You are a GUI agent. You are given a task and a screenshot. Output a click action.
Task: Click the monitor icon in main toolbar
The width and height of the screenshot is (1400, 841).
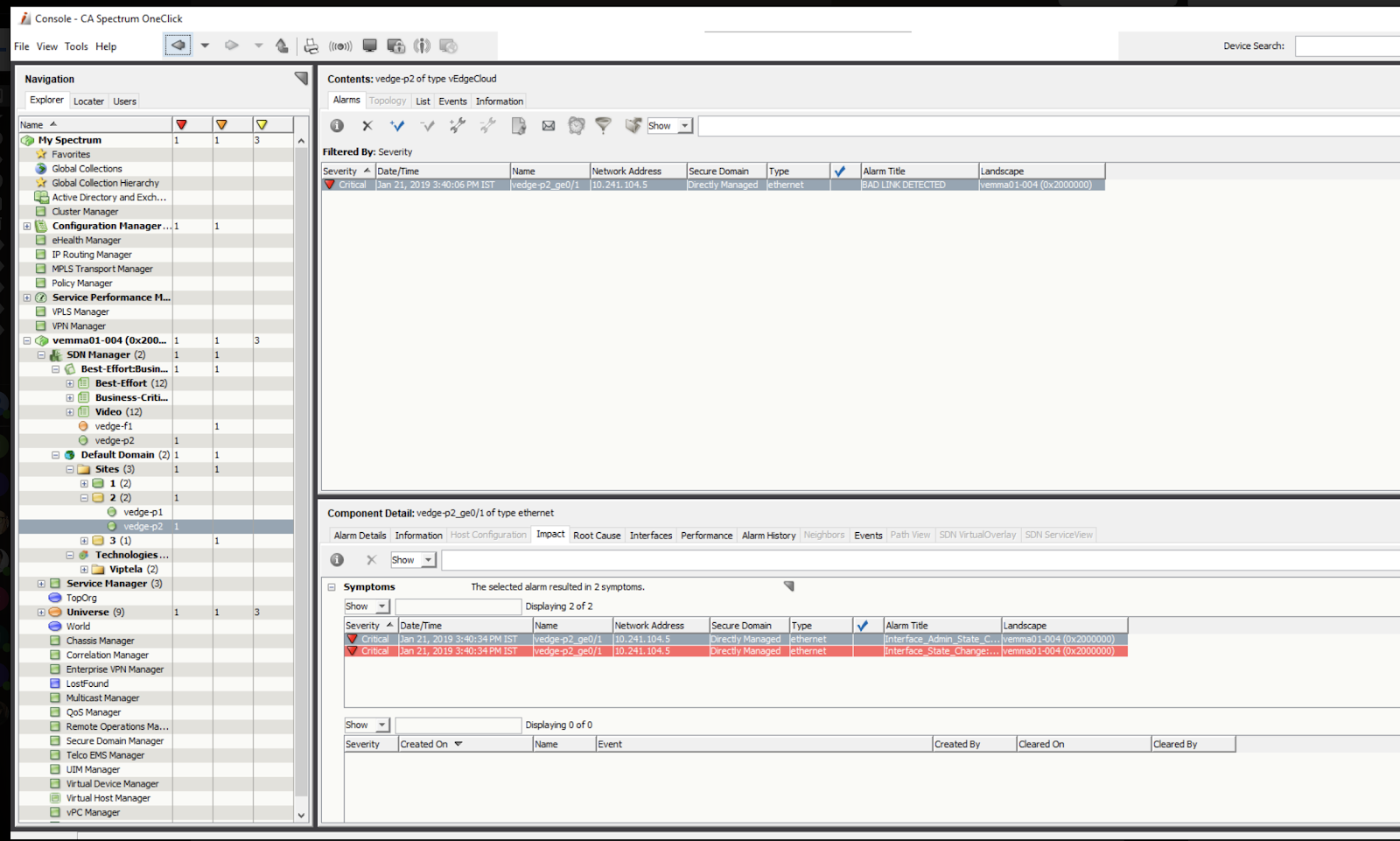[370, 46]
